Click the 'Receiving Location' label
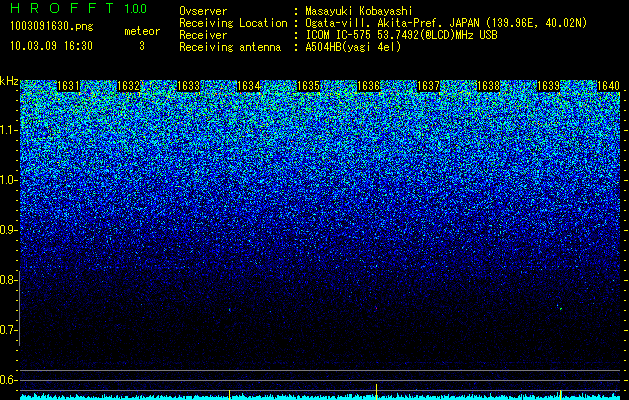This screenshot has width=629, height=400. (x=233, y=23)
